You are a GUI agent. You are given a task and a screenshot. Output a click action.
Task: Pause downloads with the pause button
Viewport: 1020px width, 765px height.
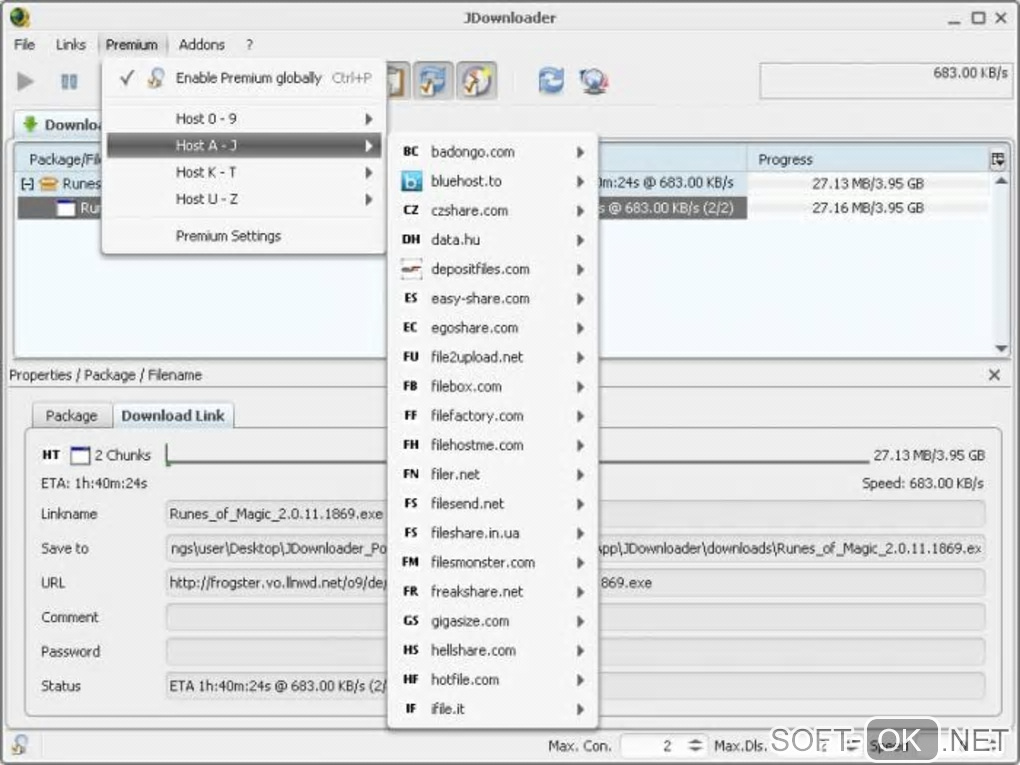(x=69, y=82)
